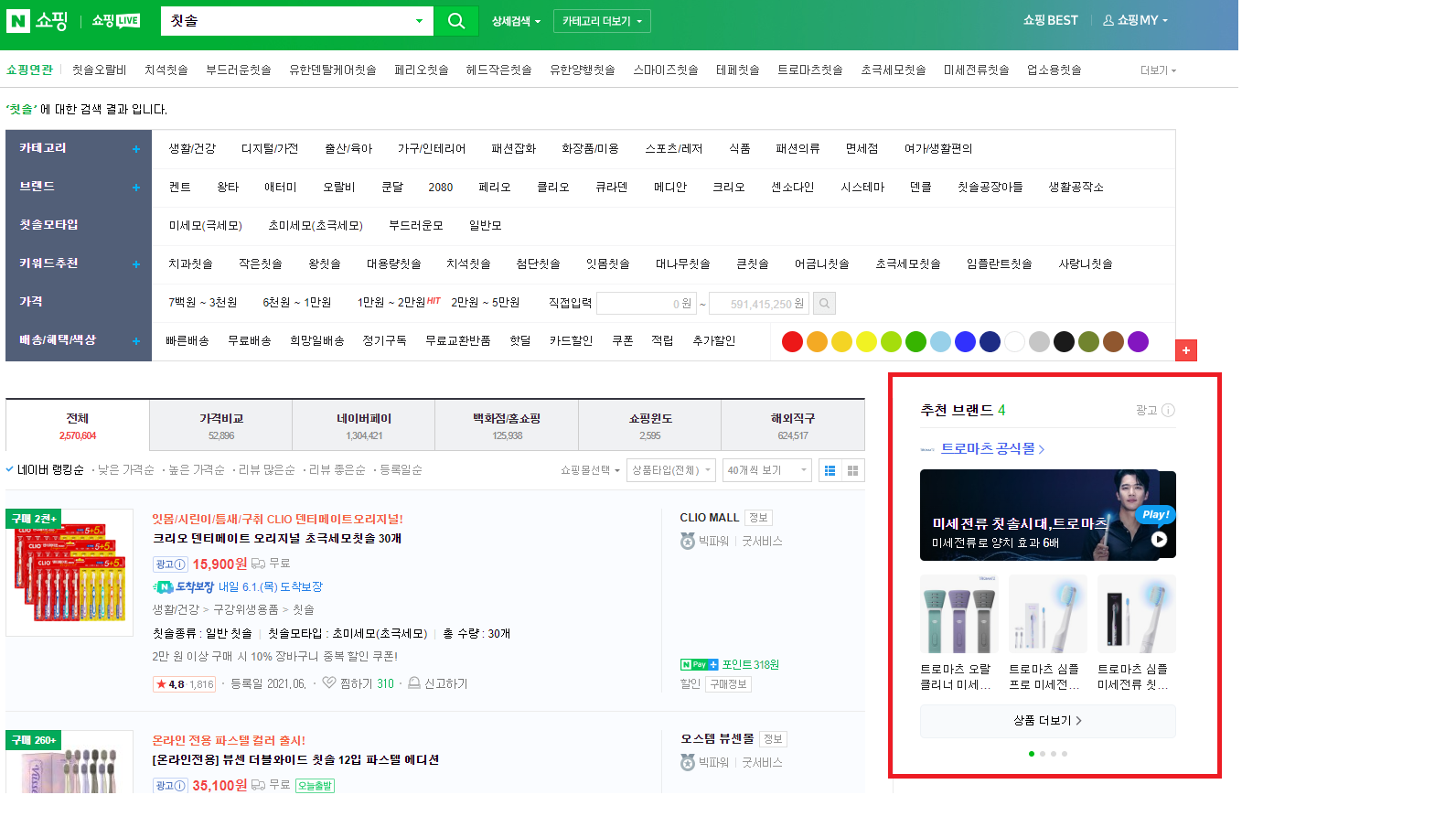
Task: Switch to the 백화점/홈쇼핑 tab
Action: [x=507, y=425]
